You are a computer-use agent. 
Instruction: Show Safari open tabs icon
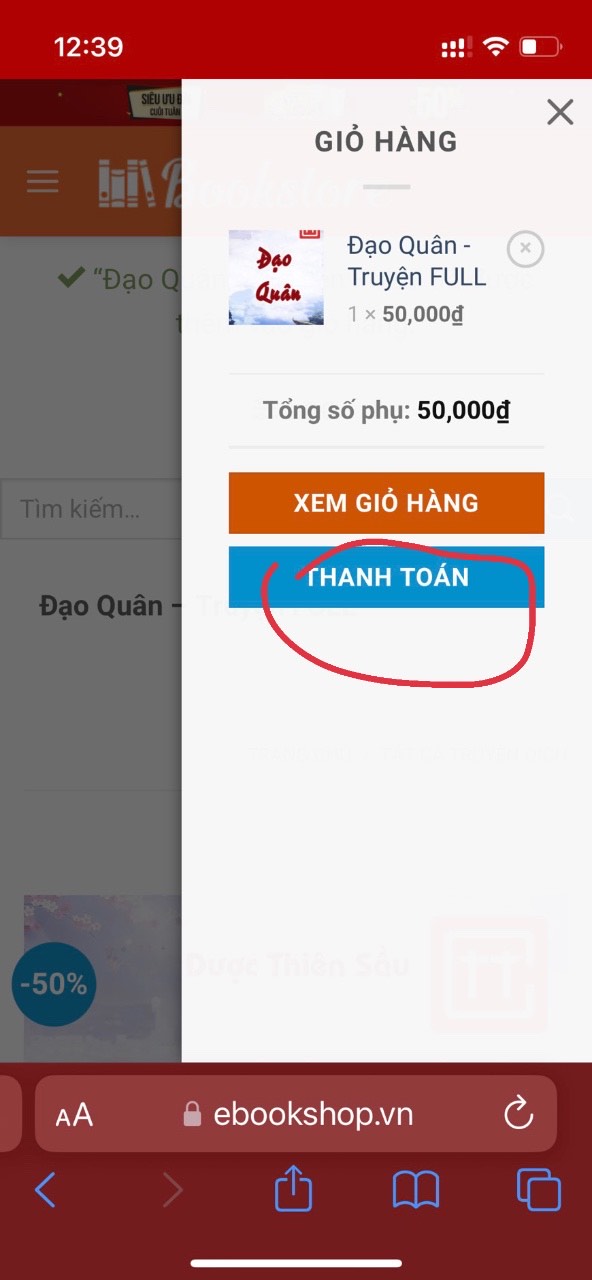coord(538,1190)
